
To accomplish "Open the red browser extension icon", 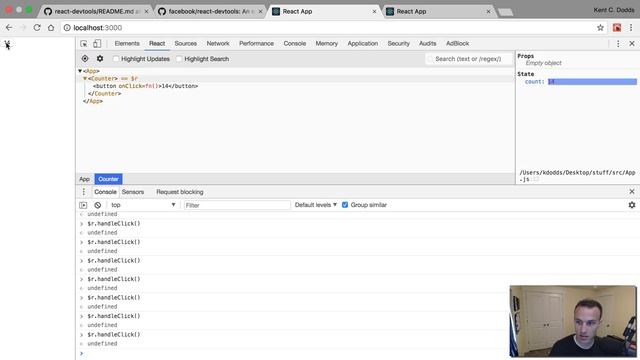I will (x=617, y=28).
